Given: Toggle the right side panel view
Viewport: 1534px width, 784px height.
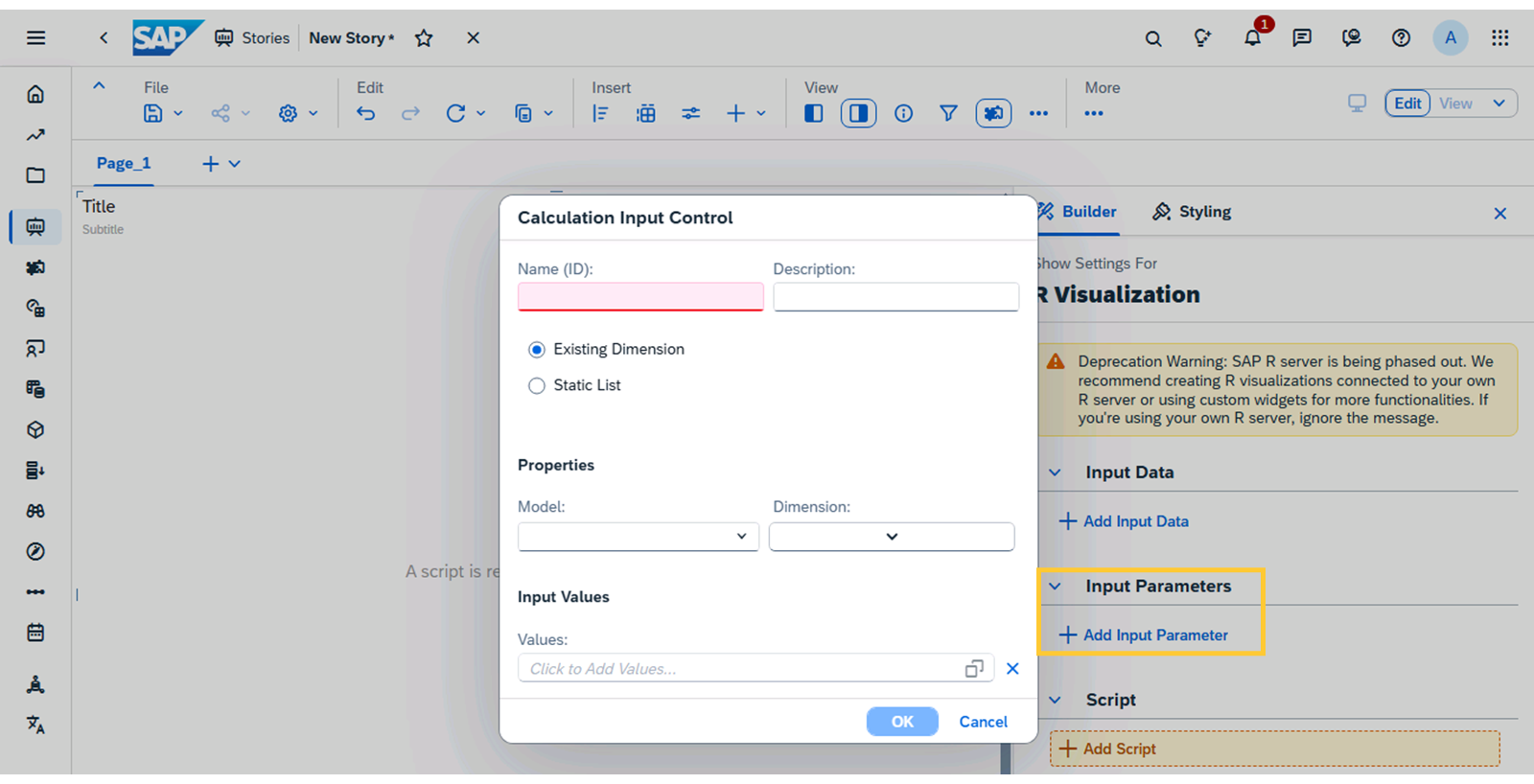Looking at the screenshot, I should click(x=858, y=113).
